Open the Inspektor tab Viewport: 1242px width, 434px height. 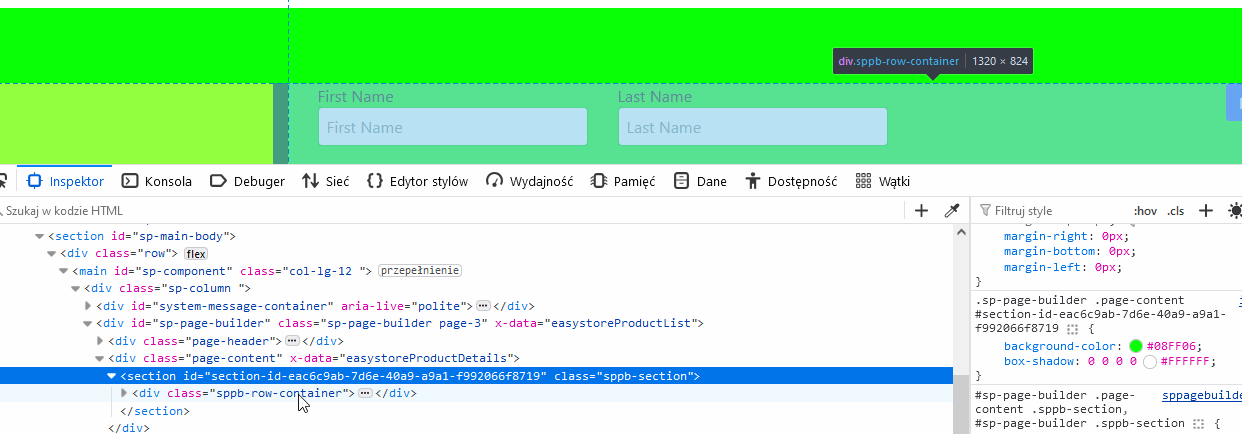(65, 181)
